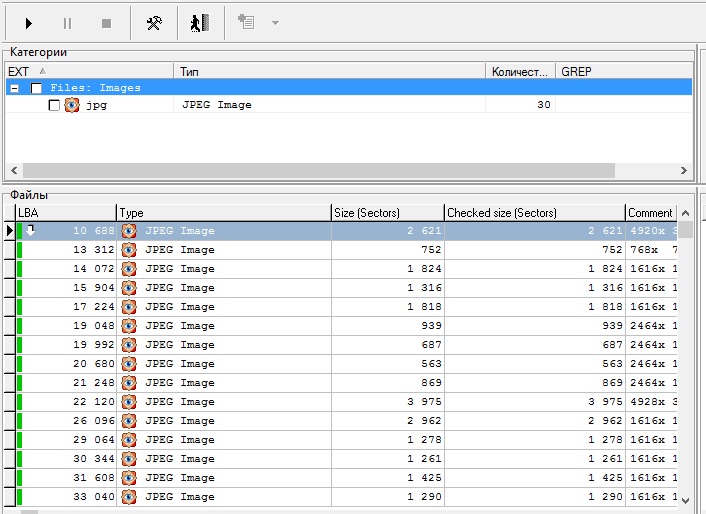The height and width of the screenshot is (514, 706).
Task: Tick the Files: Images checkbox
Action: pos(37,88)
